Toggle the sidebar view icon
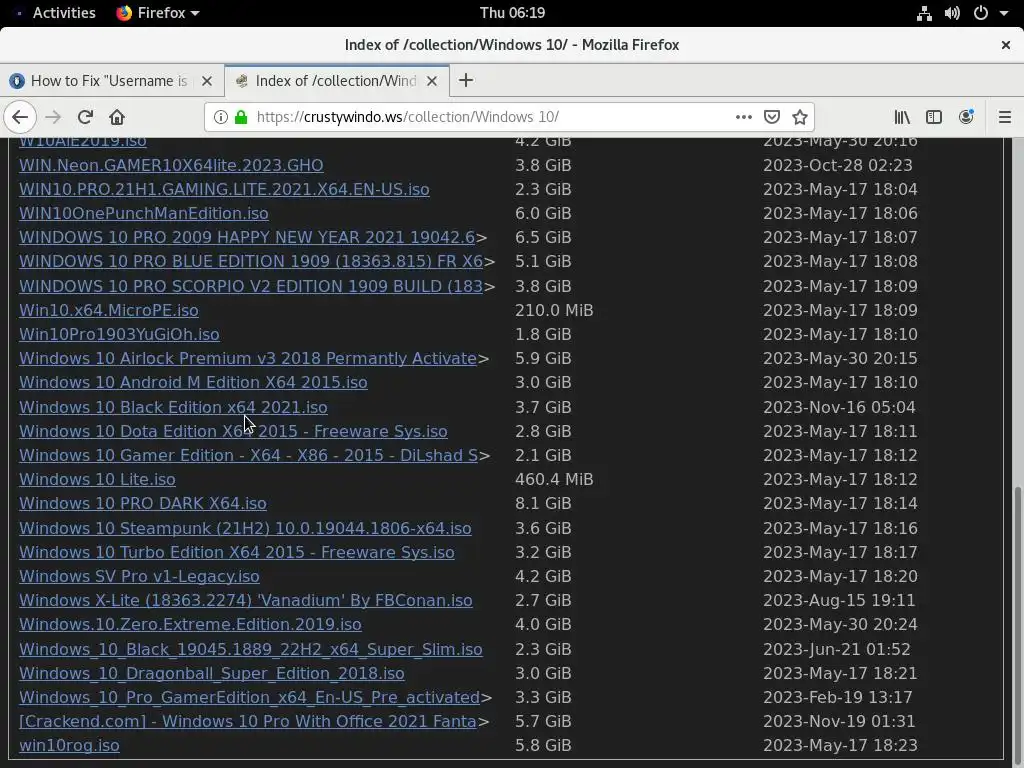 click(934, 117)
